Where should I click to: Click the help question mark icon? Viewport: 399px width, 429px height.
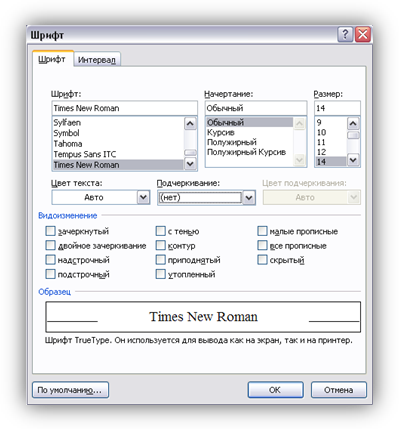click(x=345, y=34)
